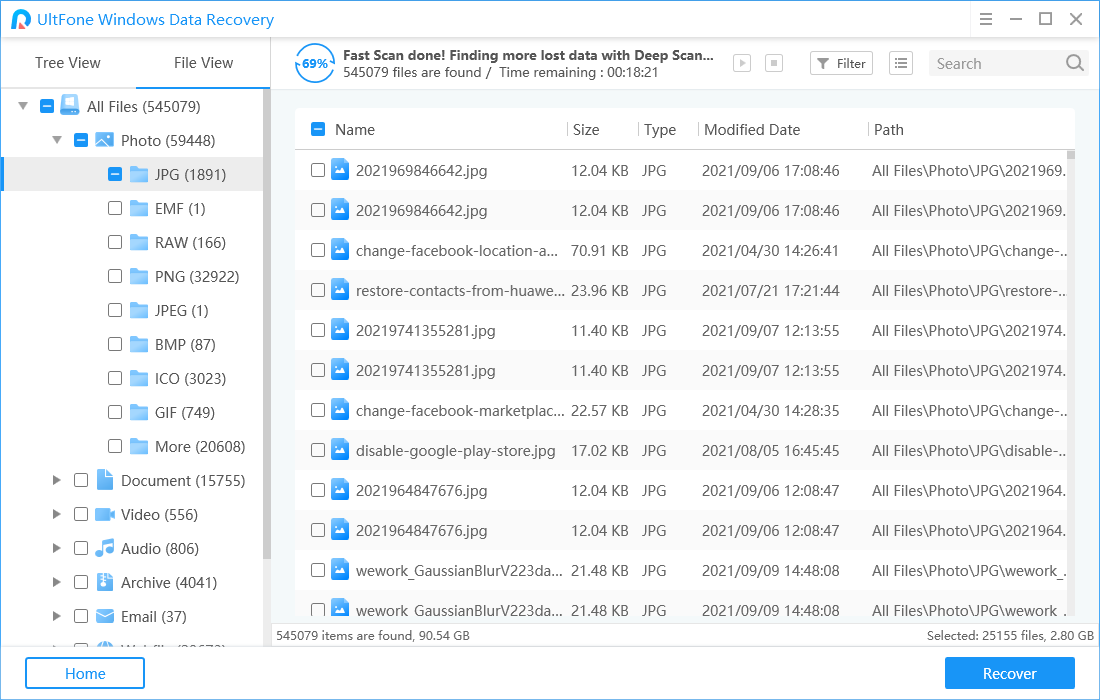Viewport: 1100px width, 700px height.
Task: Sort by the Type column header
Action: click(x=660, y=130)
